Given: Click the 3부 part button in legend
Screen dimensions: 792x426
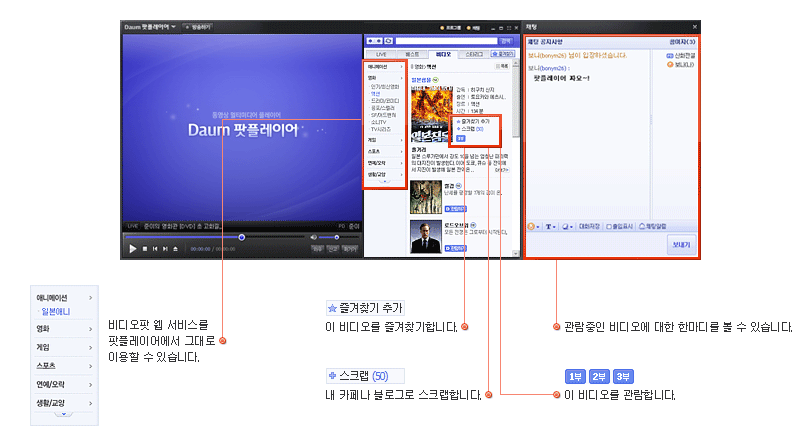Looking at the screenshot, I should pos(623,376).
